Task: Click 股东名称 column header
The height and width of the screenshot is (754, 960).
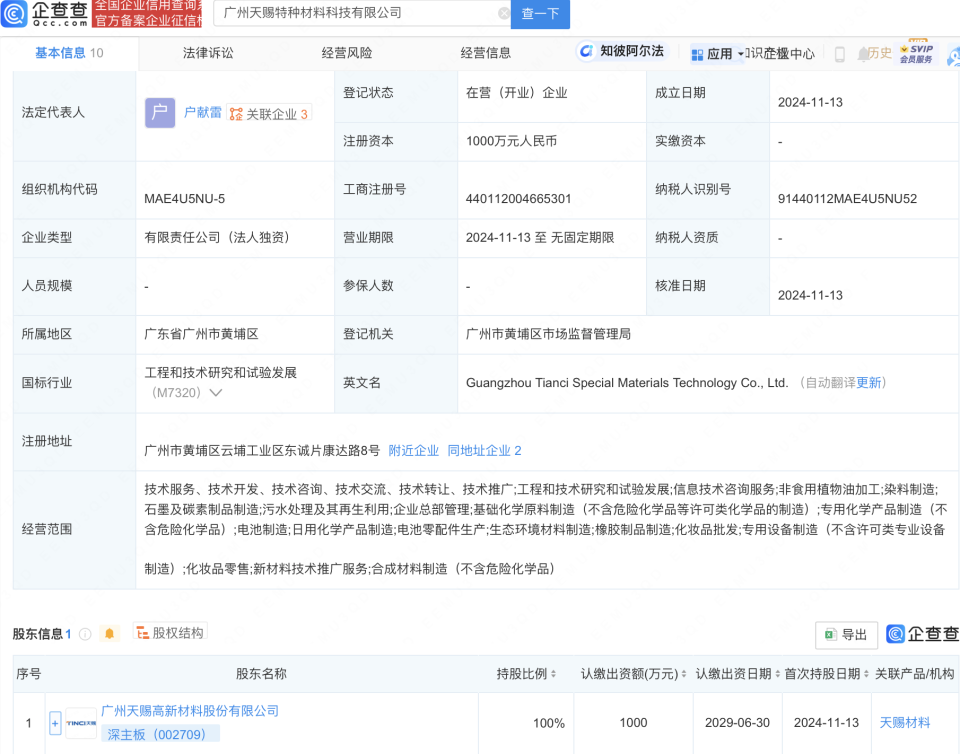Action: pyautogui.click(x=261, y=674)
